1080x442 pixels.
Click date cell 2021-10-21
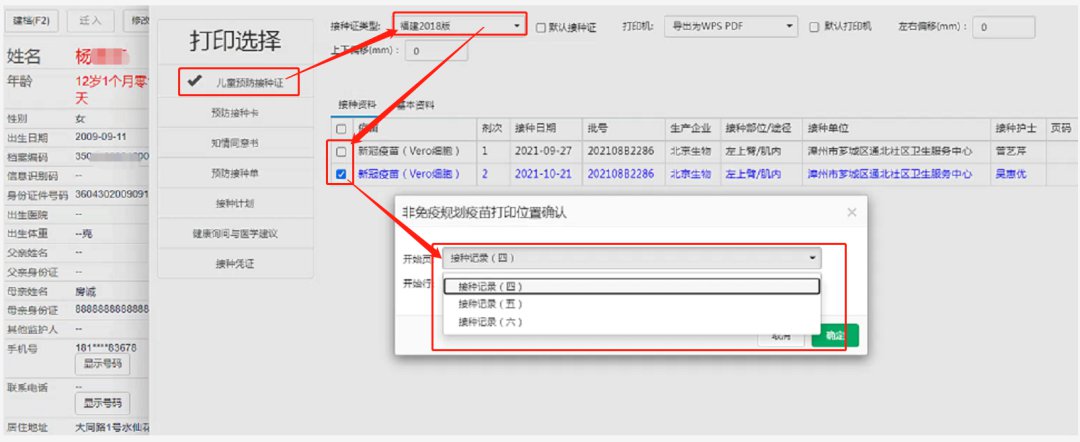[543, 174]
